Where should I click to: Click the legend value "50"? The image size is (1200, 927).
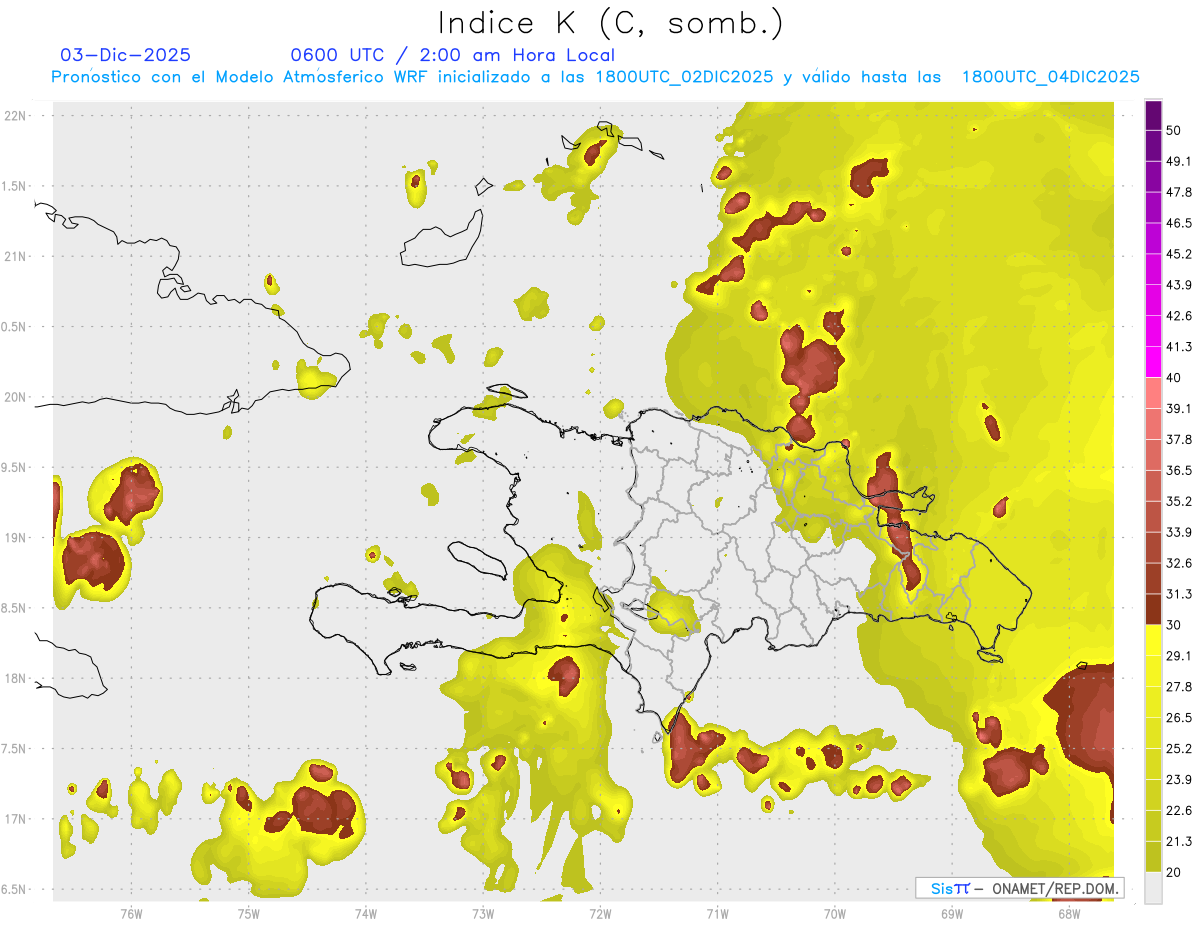tap(1175, 130)
